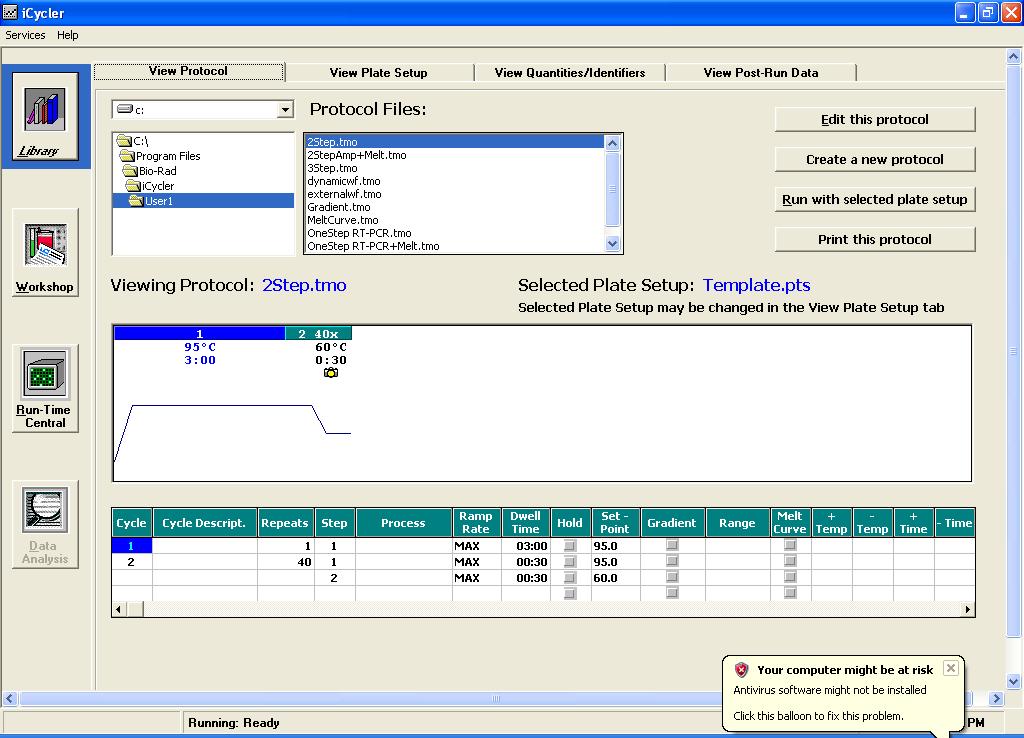Click the security balloon fix message
This screenshot has height=738, width=1024.
click(x=818, y=716)
